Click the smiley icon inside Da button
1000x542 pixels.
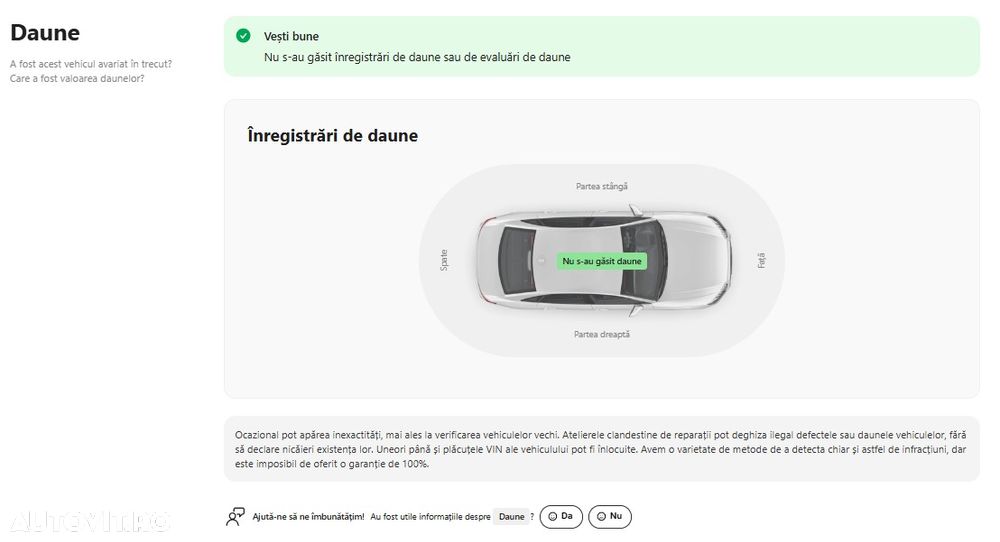pos(552,517)
